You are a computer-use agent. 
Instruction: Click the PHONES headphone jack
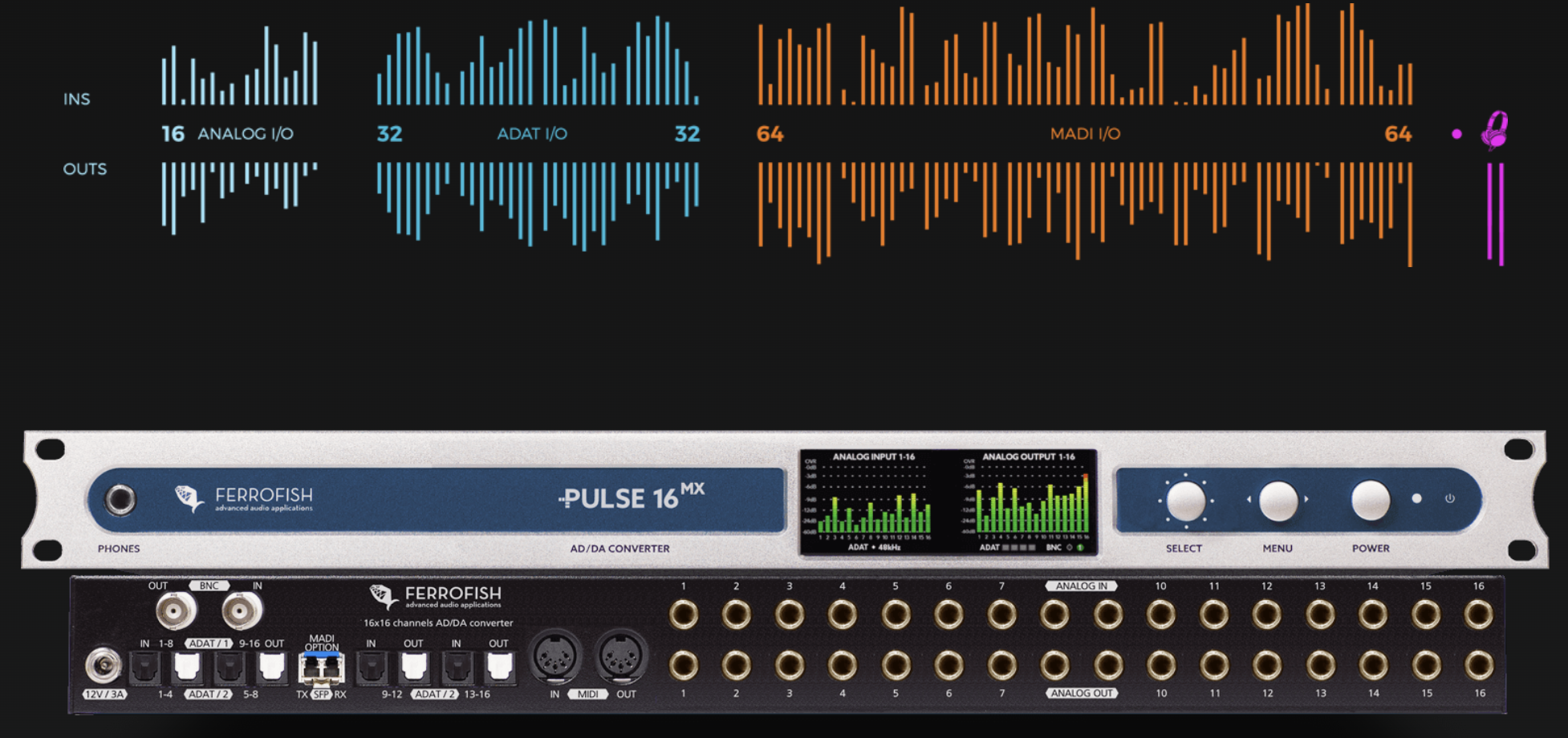point(120,500)
